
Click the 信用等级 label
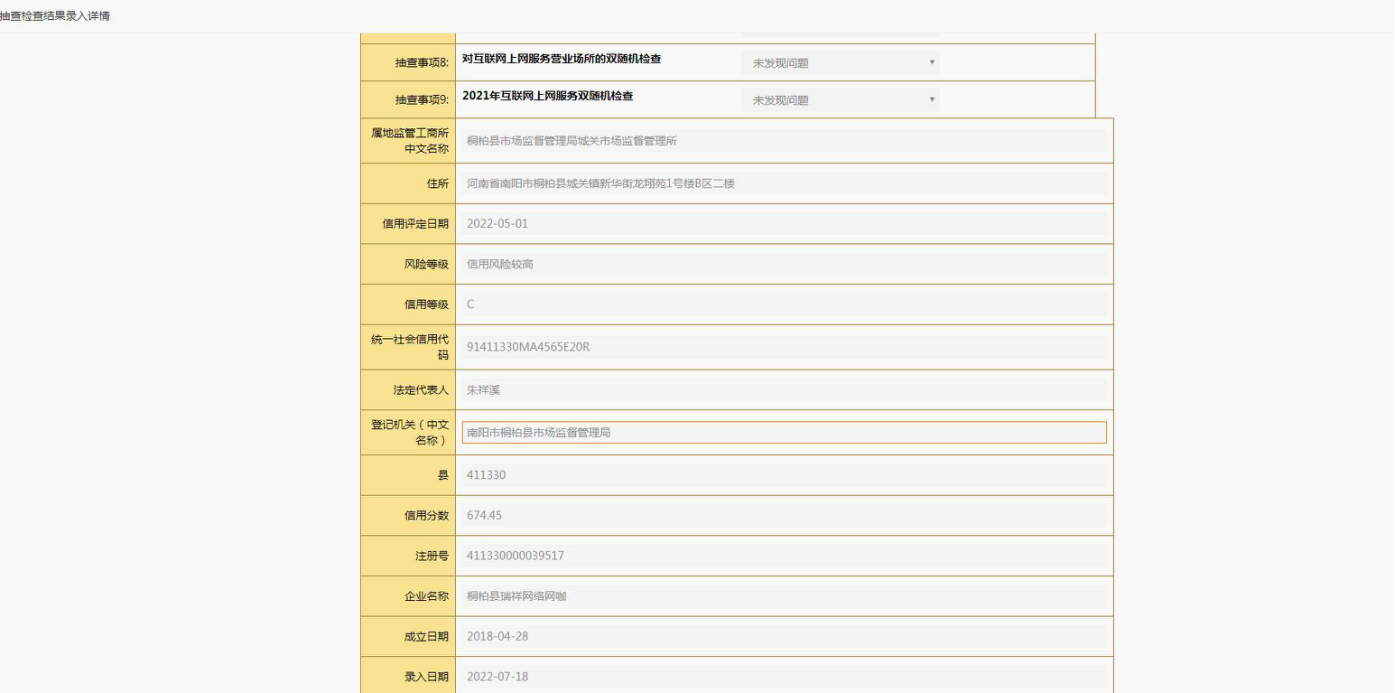[x=426, y=304]
